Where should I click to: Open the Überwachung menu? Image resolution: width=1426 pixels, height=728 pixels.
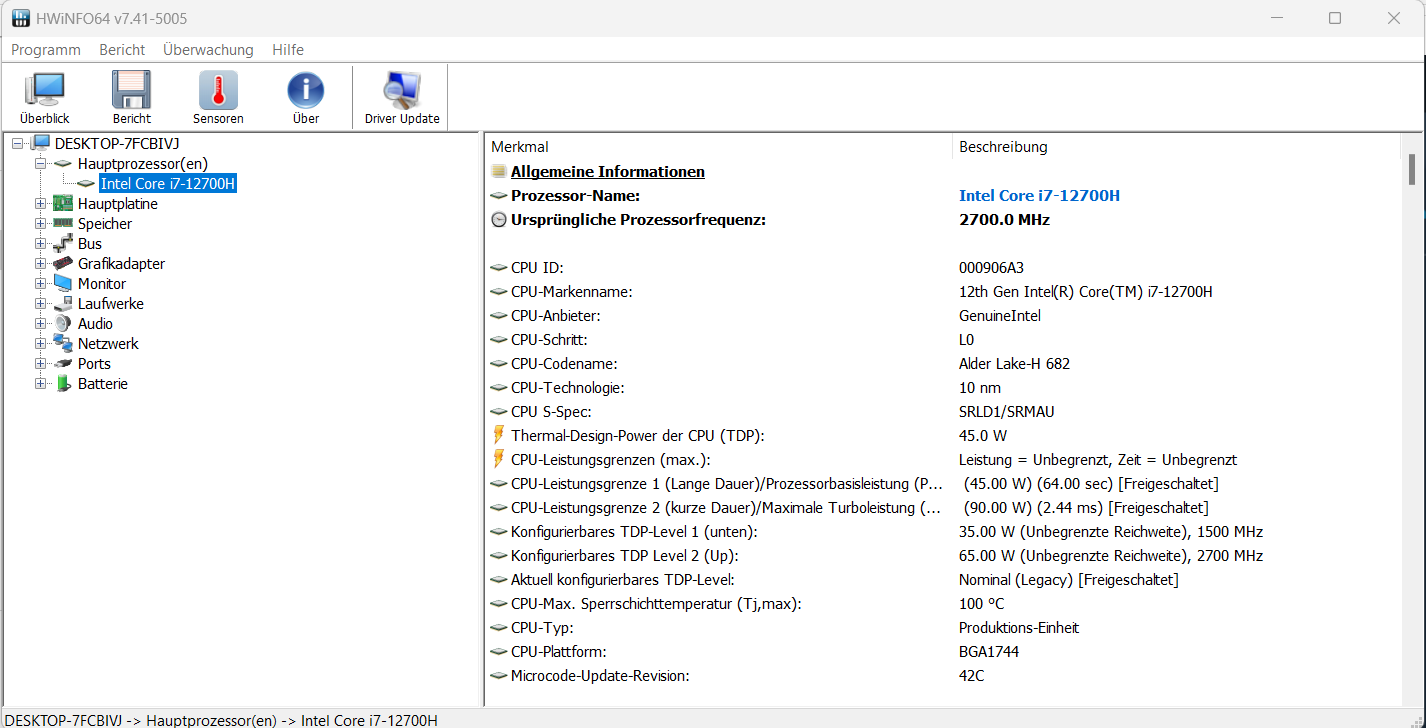tap(208, 50)
